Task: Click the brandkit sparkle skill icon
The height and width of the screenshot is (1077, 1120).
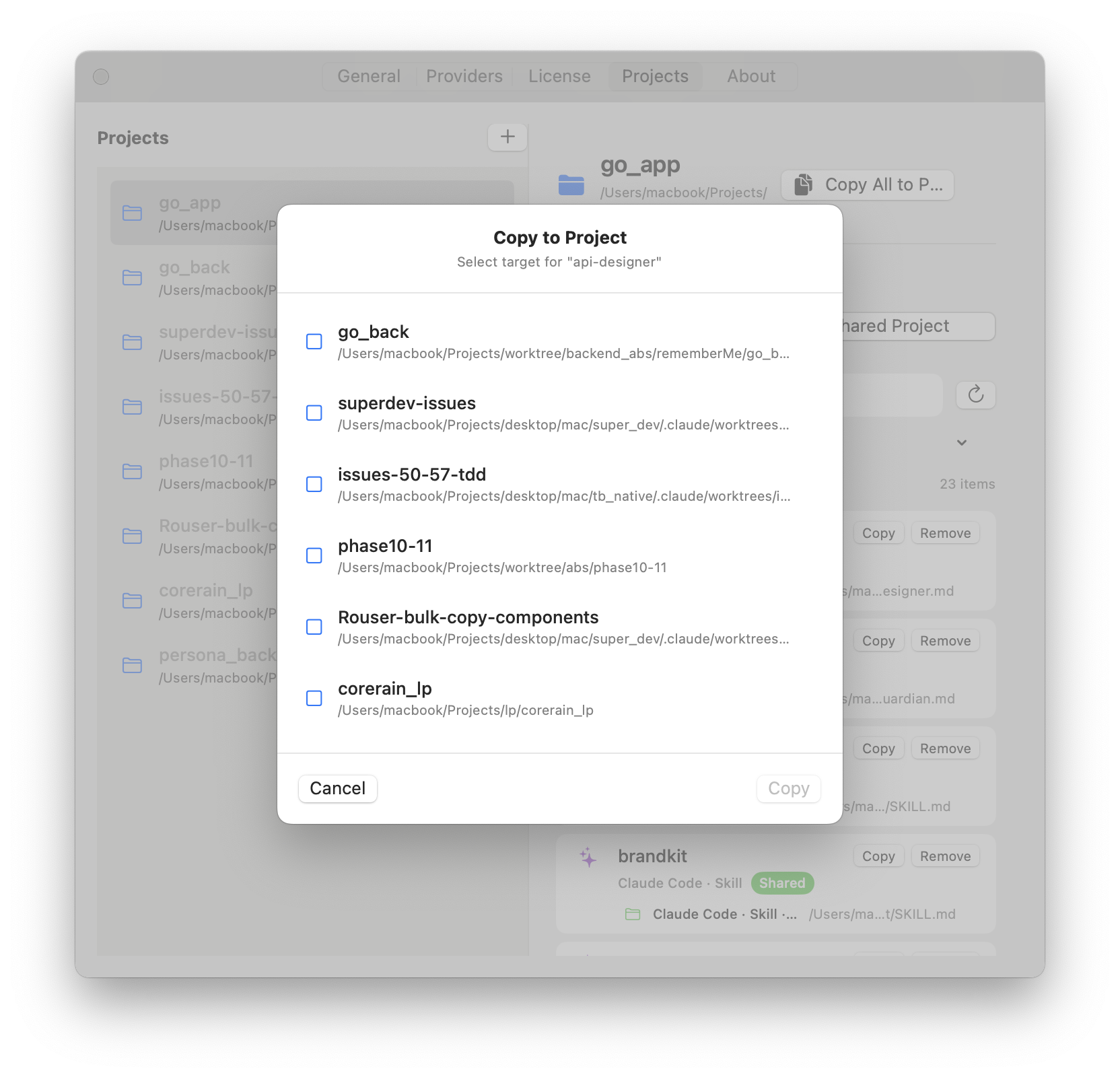Action: (x=588, y=857)
